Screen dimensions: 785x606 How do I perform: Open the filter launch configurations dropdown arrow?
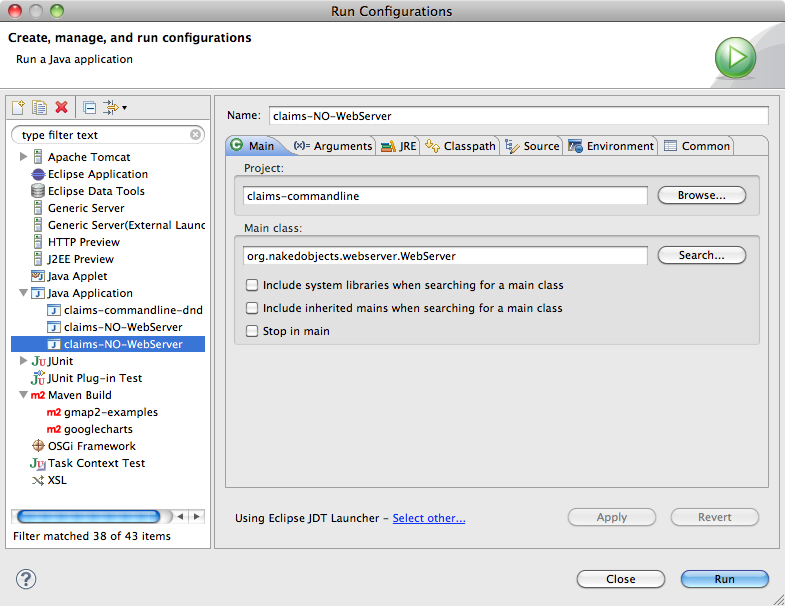[124, 108]
